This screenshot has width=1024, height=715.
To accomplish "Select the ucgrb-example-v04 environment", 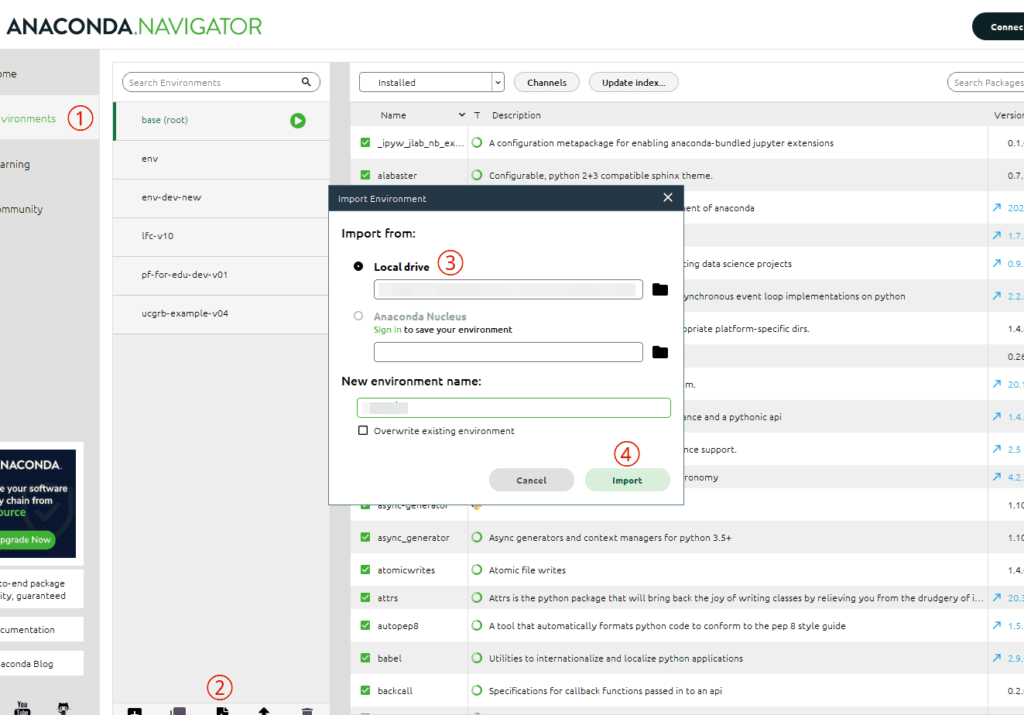I will [221, 313].
